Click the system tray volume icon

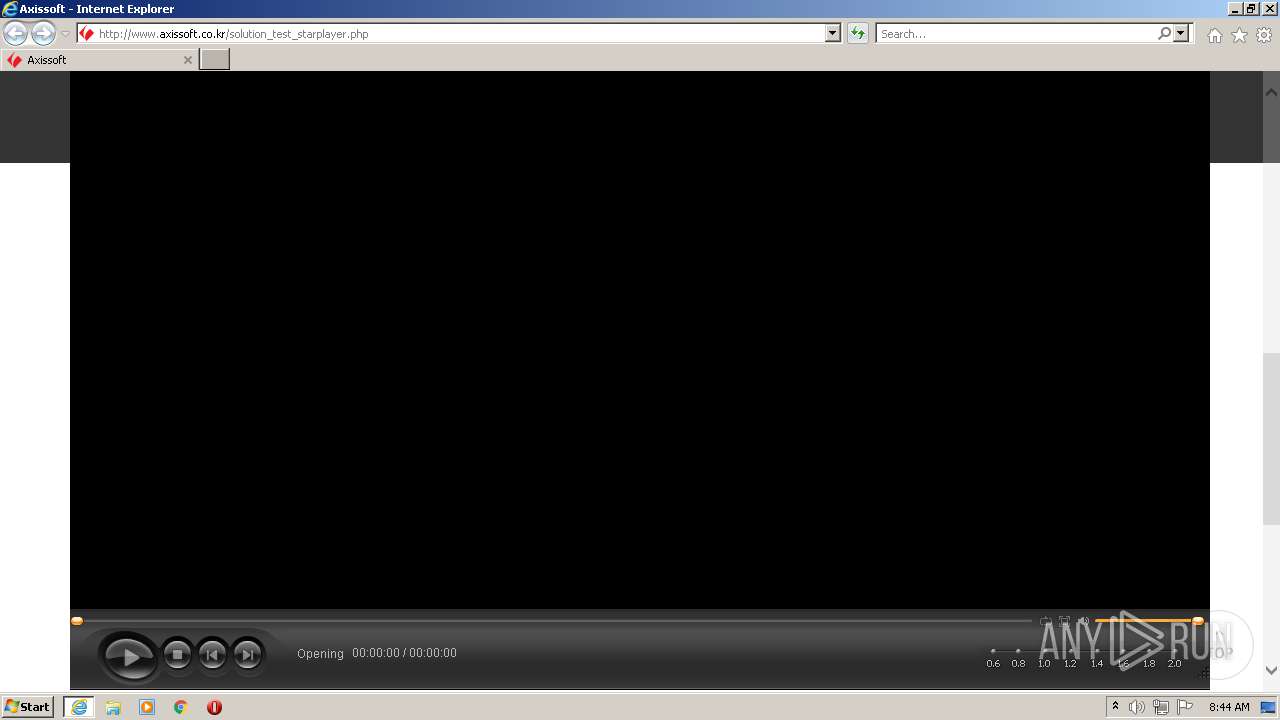point(1137,707)
